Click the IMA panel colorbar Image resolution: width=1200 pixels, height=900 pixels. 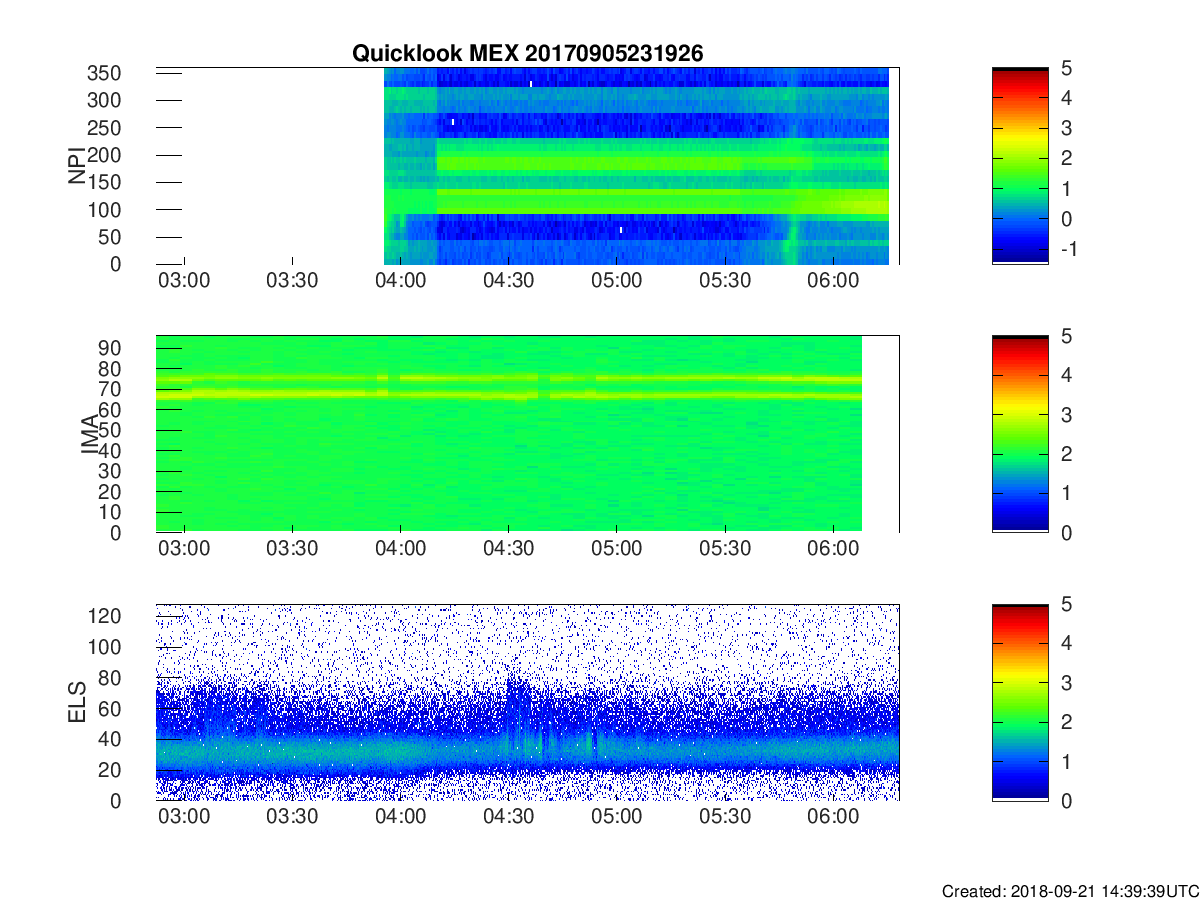[1020, 433]
